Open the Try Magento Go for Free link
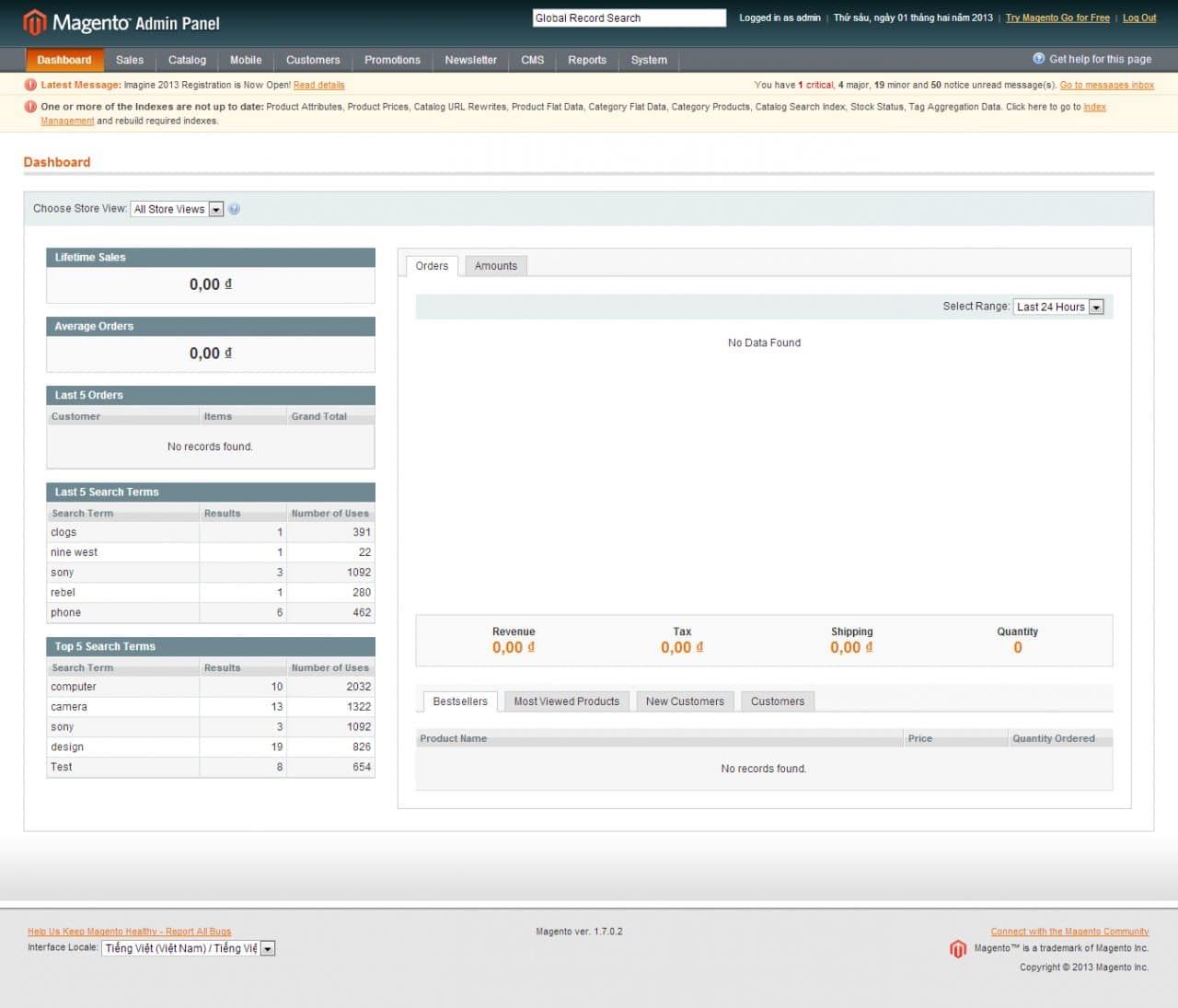This screenshot has height=1008, width=1178. 1057,17
